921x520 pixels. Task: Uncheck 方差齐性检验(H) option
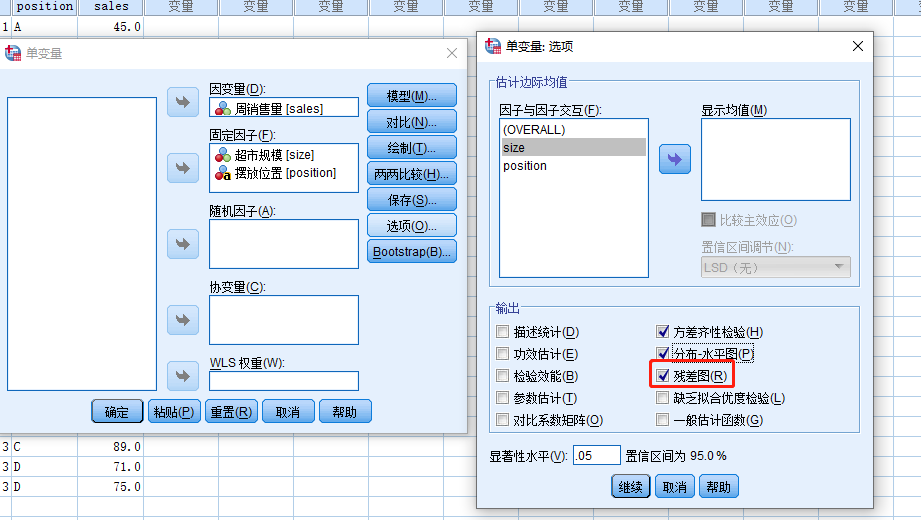(663, 332)
